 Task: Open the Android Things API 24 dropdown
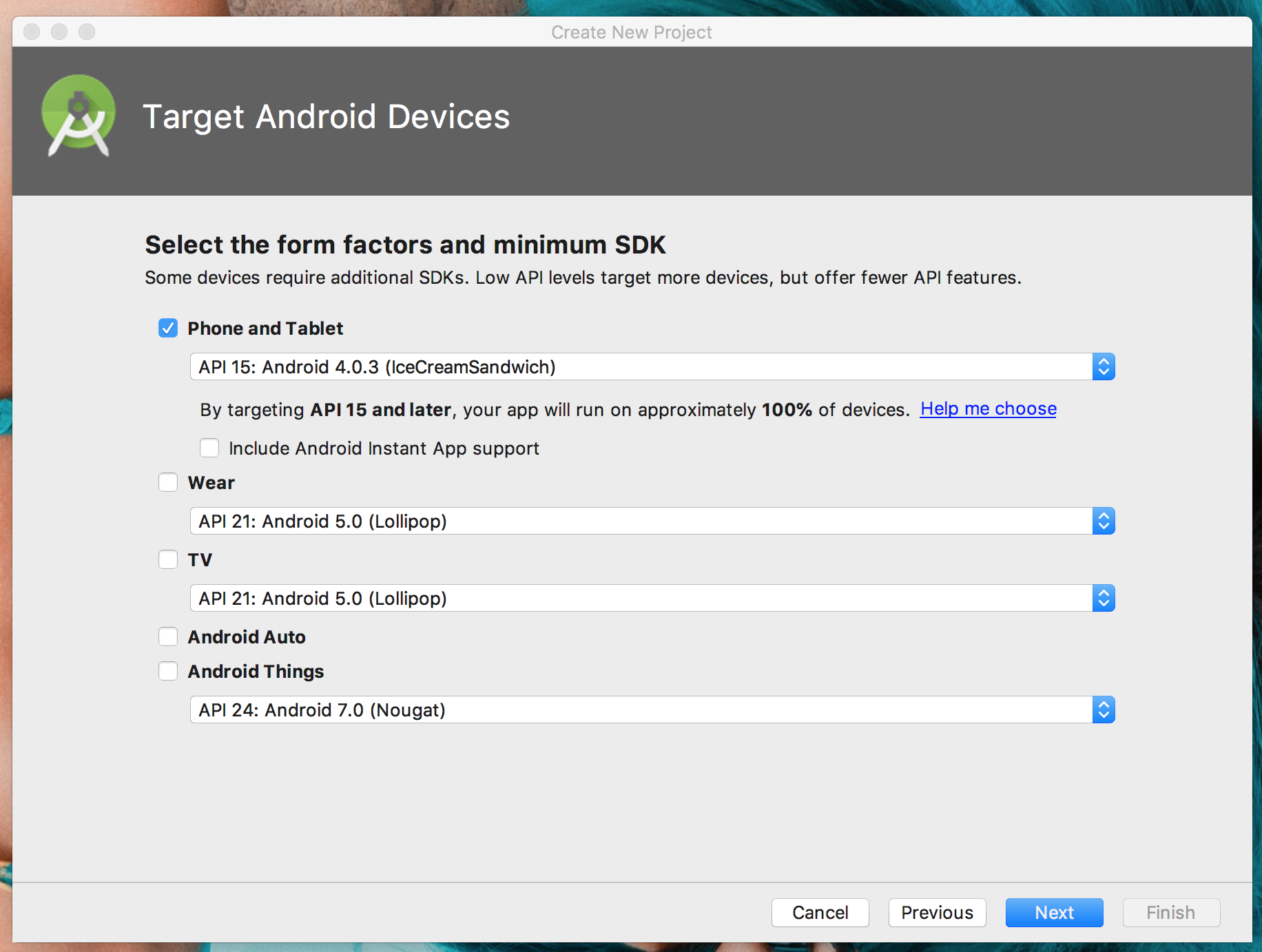[x=652, y=710]
